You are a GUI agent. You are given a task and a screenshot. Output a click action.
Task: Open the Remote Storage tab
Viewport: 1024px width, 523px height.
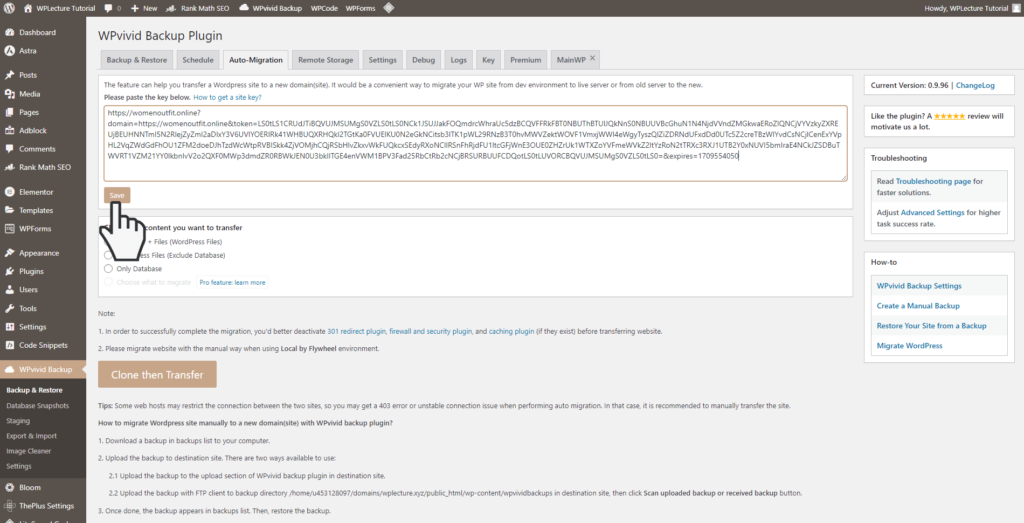[x=325, y=59]
